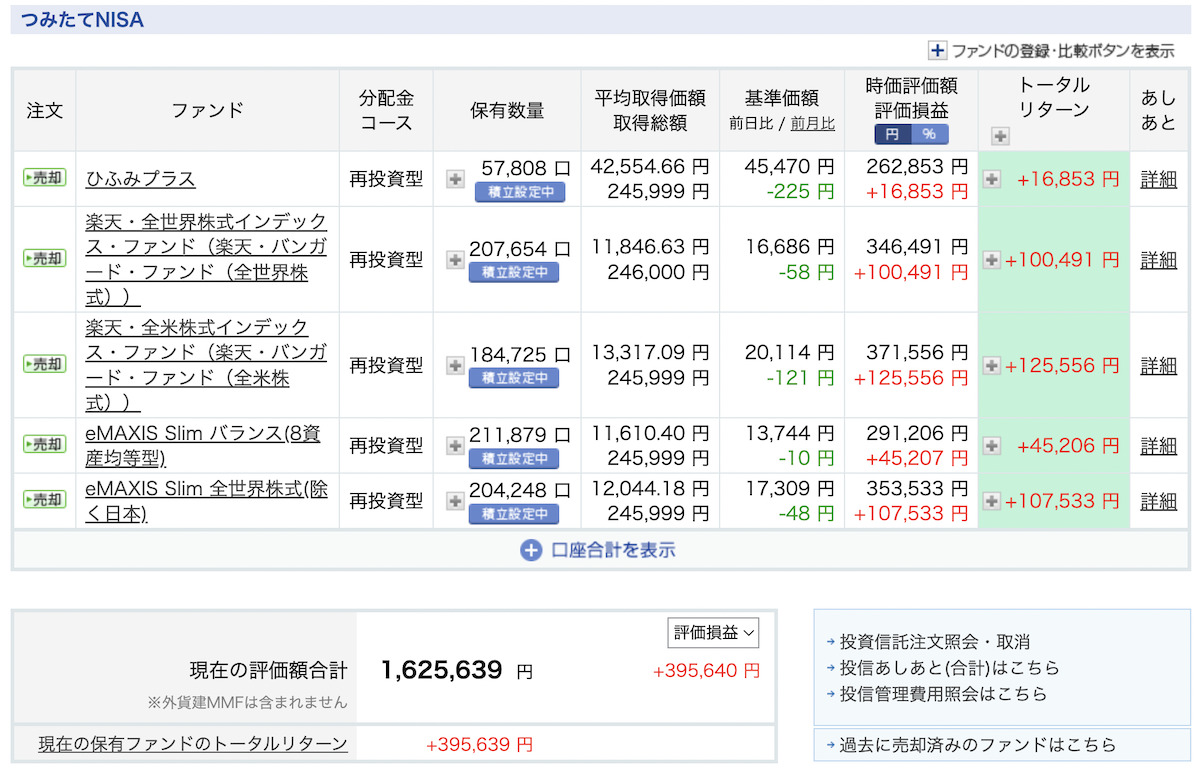Open the eMAXIS Slim バランス(8資産均等型) link
This screenshot has width=1200, height=769.
point(203,446)
